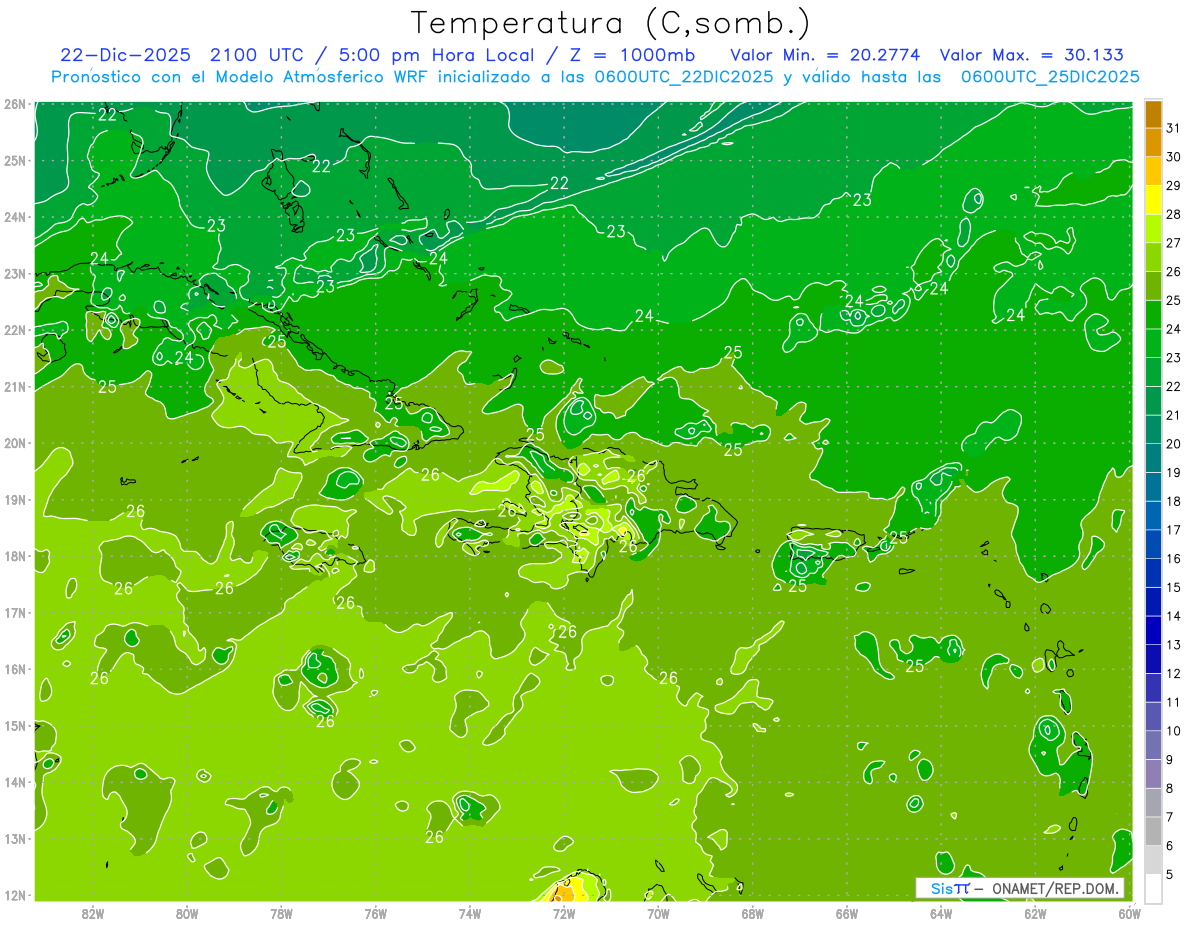Pick the color scale swatch between 26 and 27
The height and width of the screenshot is (927, 1200).
(1153, 257)
